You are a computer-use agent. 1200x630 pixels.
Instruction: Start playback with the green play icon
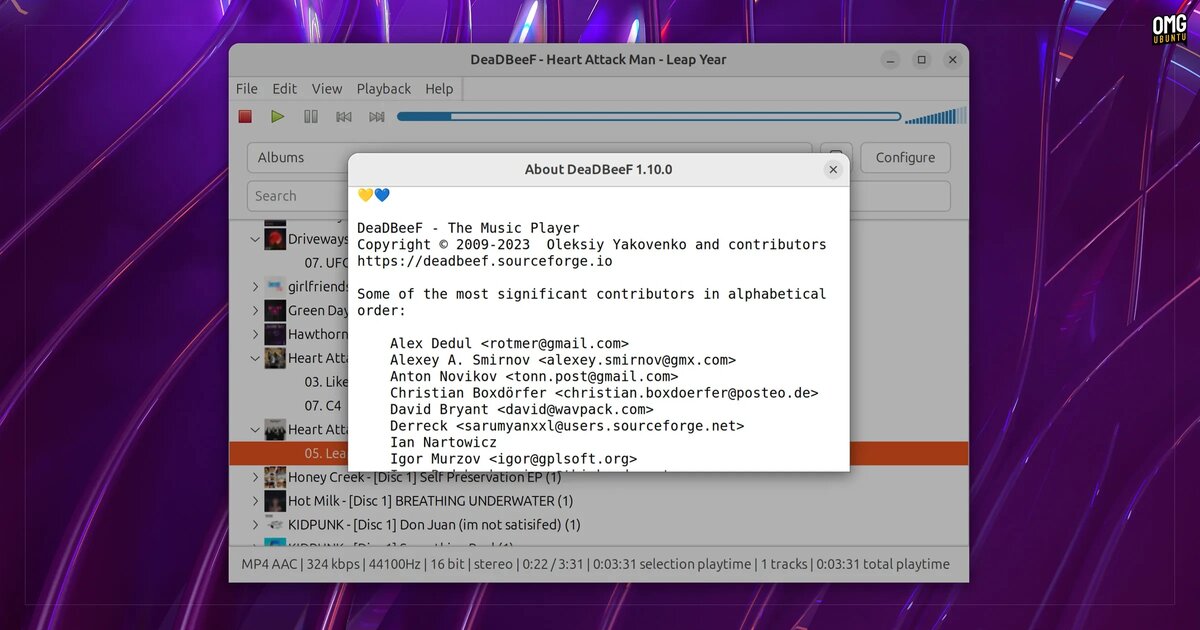(277, 116)
